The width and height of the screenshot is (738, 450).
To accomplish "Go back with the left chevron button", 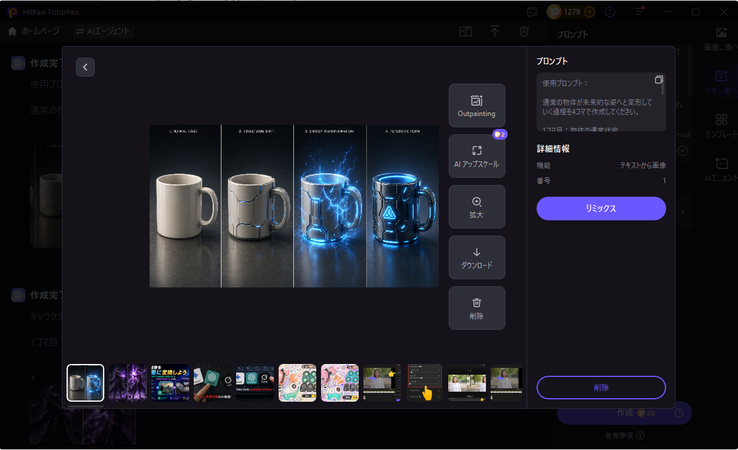I will point(85,67).
